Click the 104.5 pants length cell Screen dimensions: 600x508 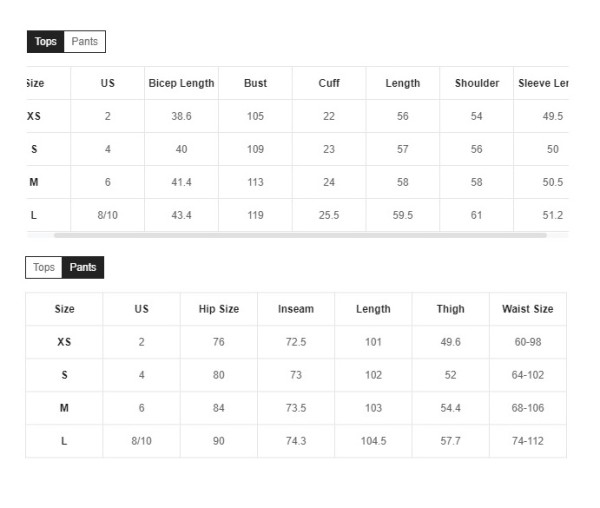pos(373,441)
